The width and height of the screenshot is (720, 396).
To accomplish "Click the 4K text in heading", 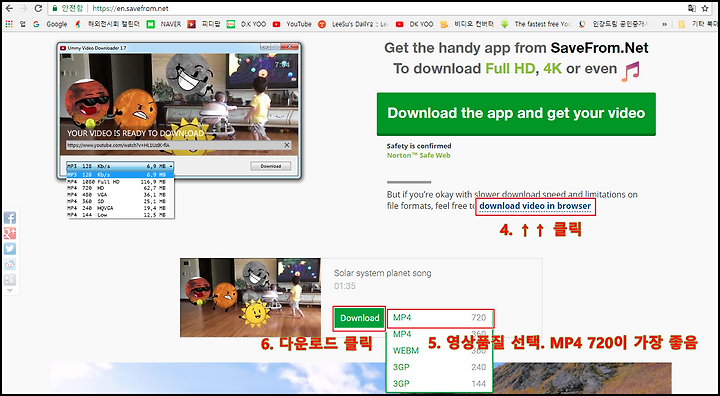I will (552, 68).
